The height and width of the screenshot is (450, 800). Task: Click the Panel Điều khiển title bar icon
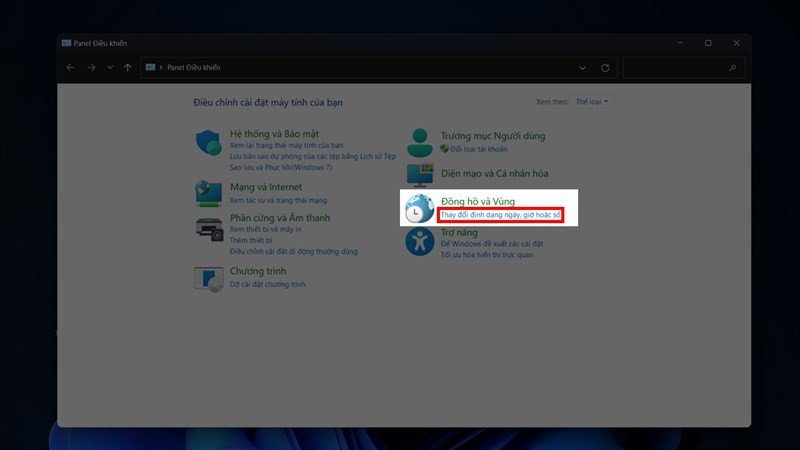tap(66, 43)
